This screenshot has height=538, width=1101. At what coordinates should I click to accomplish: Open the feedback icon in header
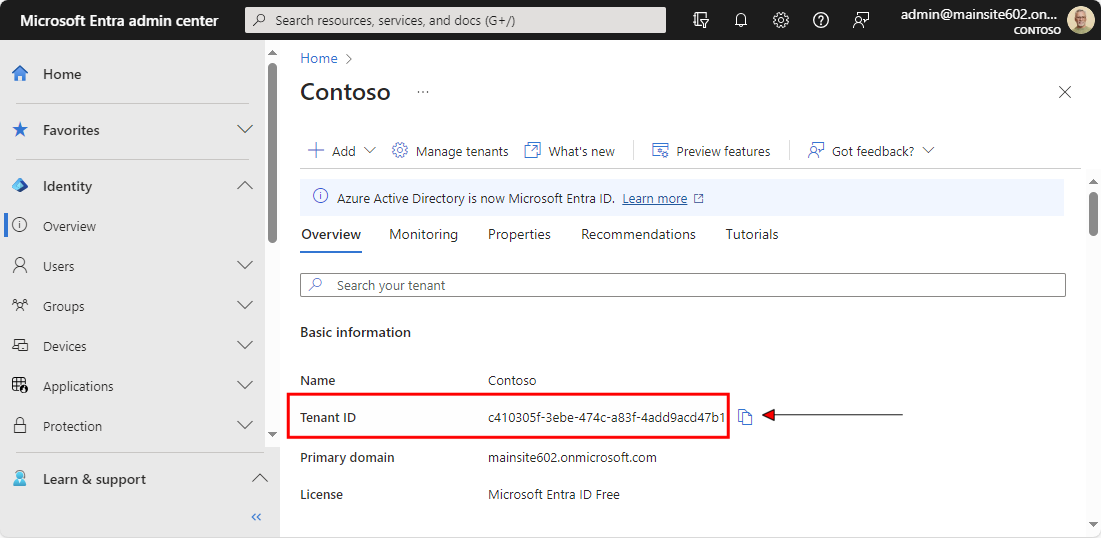[861, 20]
